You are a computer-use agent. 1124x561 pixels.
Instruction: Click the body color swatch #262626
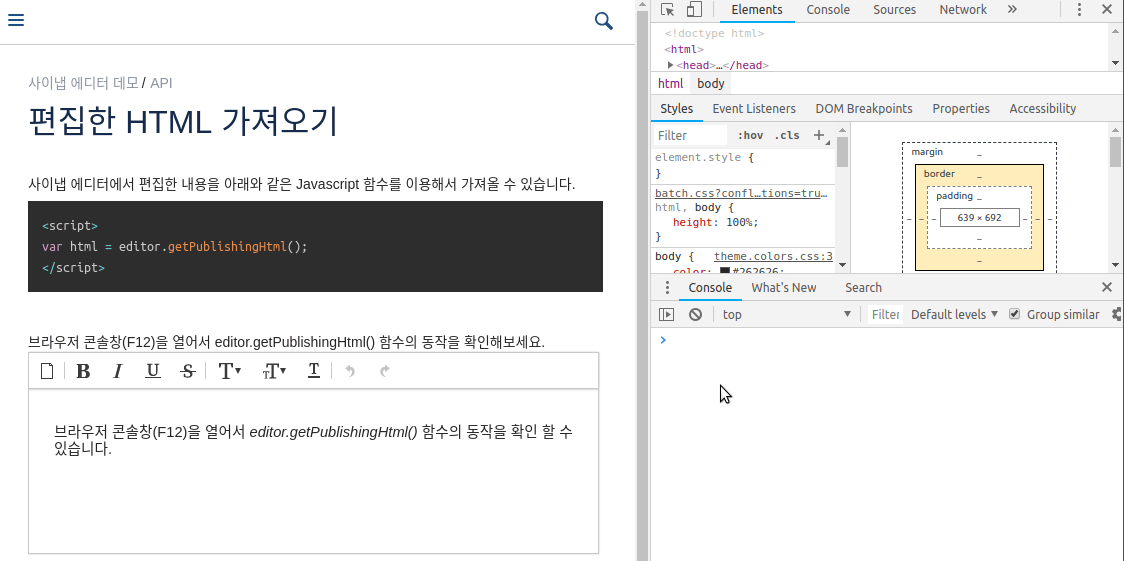pos(725,270)
